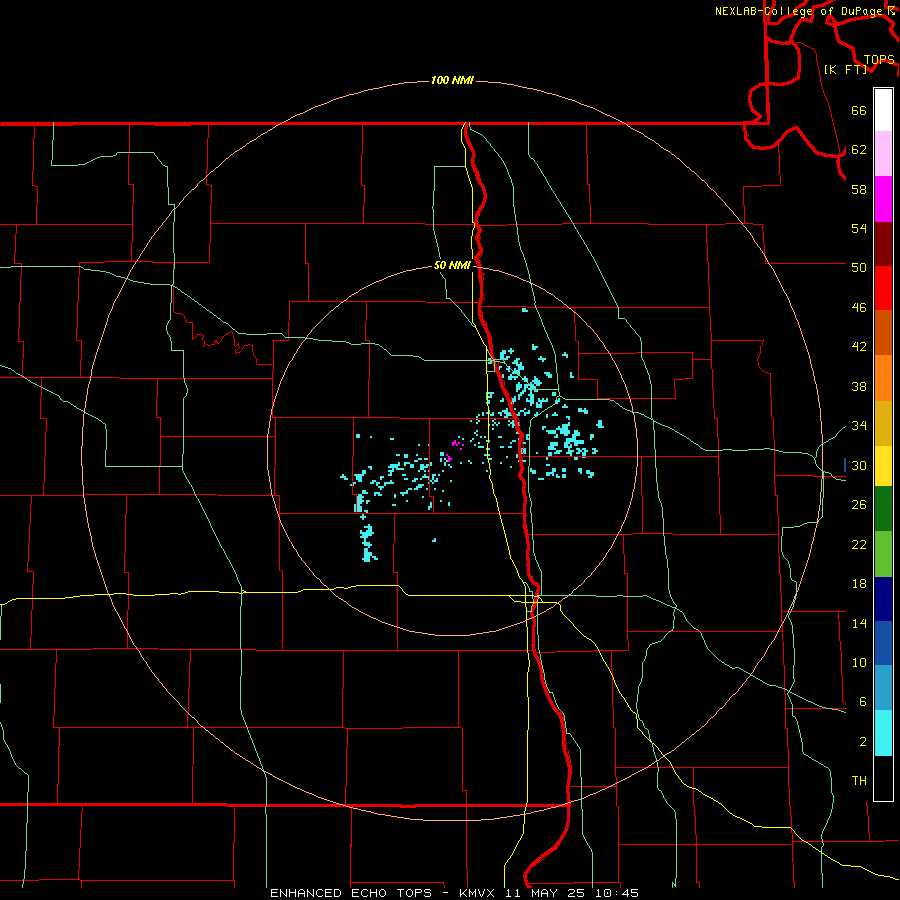This screenshot has width=900, height=900.
Task: Click the black threshold swatch at legend bottom
Action: point(883,778)
